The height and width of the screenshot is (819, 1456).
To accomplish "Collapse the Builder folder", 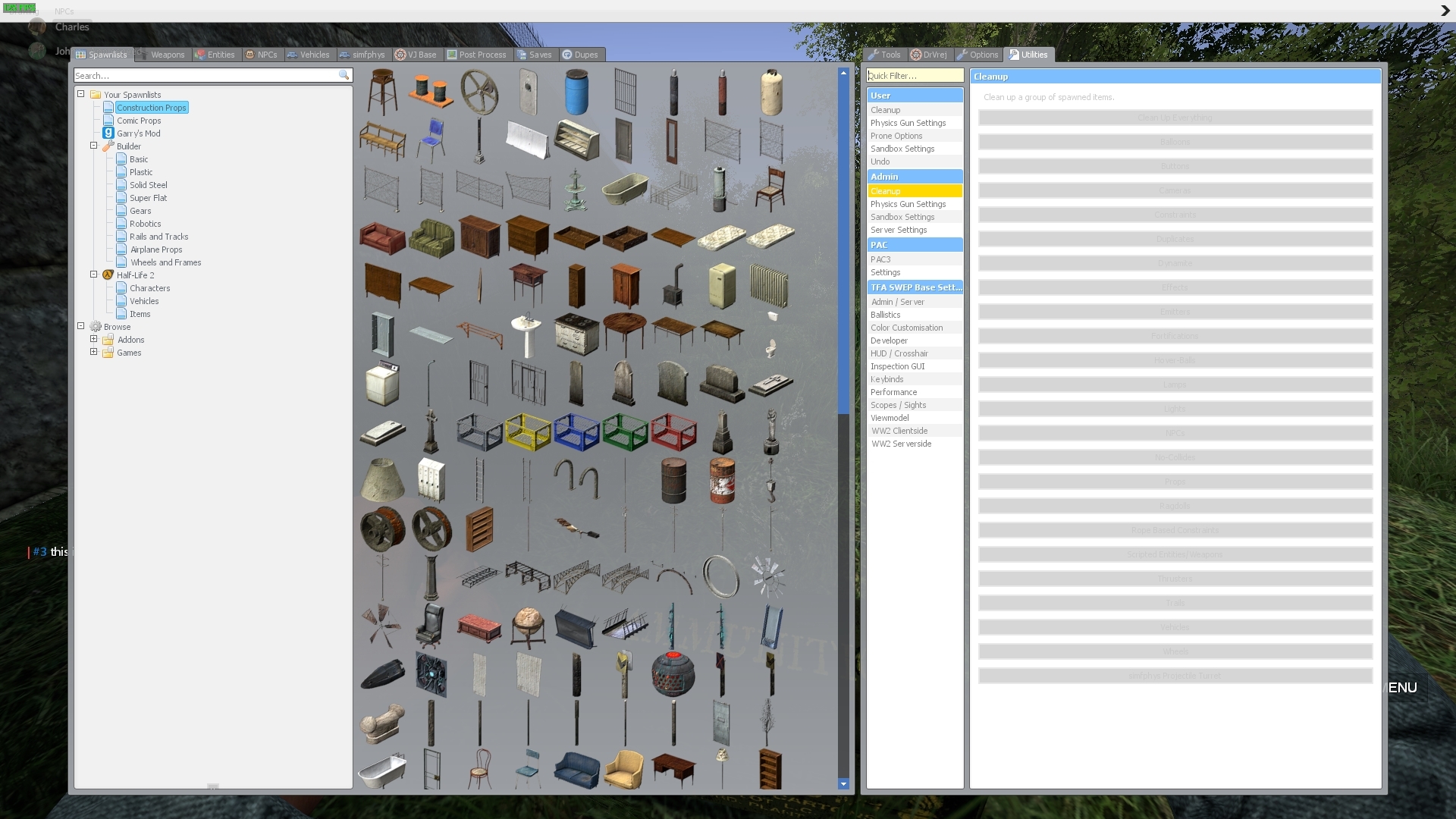I will coord(94,146).
